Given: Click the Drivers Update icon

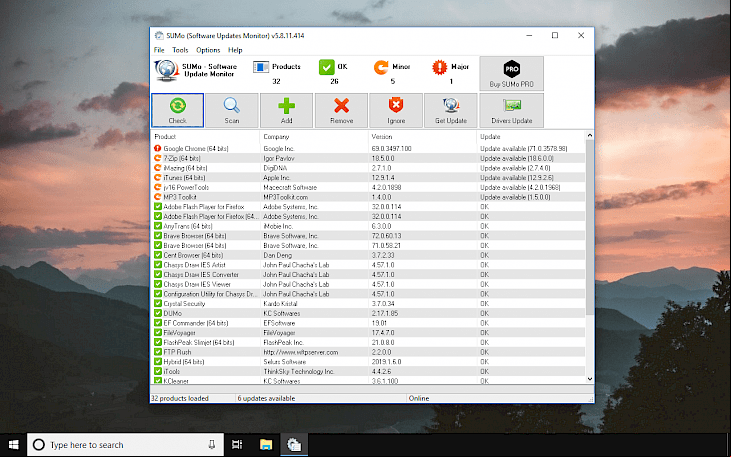Looking at the screenshot, I should pos(511,106).
